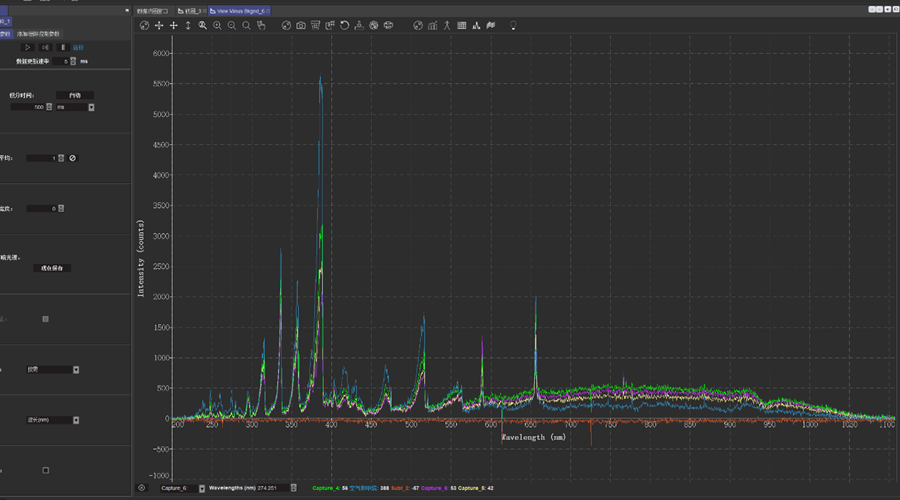This screenshot has height=500, width=900.
Task: Expand the Capture_6 trace dropdown
Action: coord(202,488)
